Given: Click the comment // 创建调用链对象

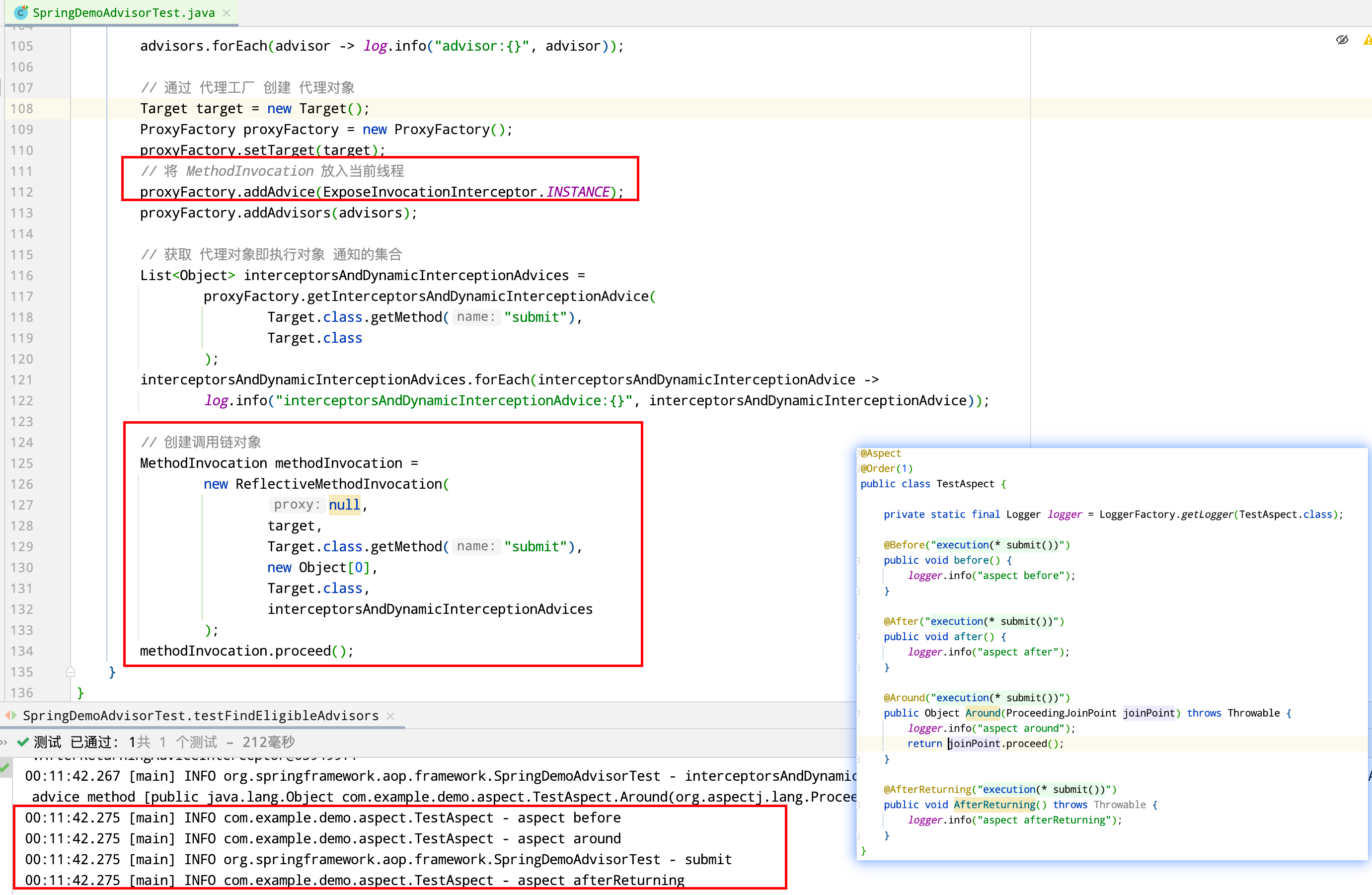Looking at the screenshot, I should point(201,442).
